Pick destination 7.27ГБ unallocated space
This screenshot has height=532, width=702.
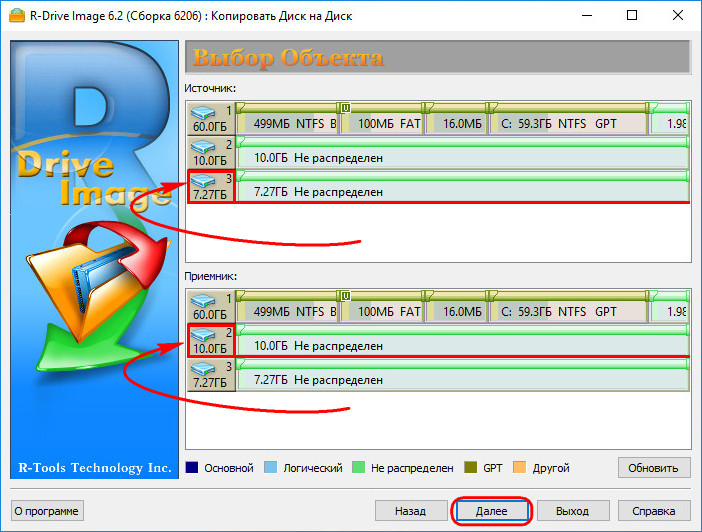462,380
